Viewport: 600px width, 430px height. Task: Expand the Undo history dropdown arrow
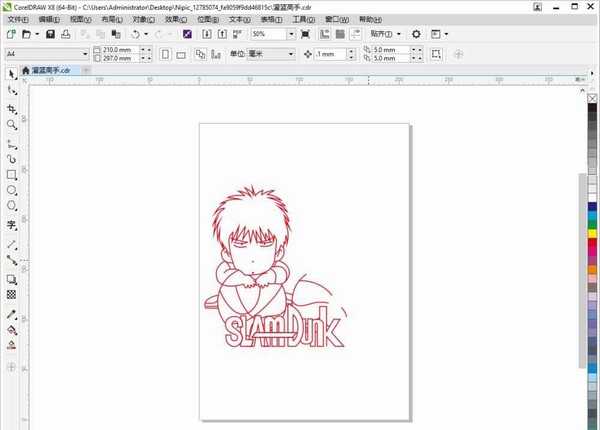point(146,34)
